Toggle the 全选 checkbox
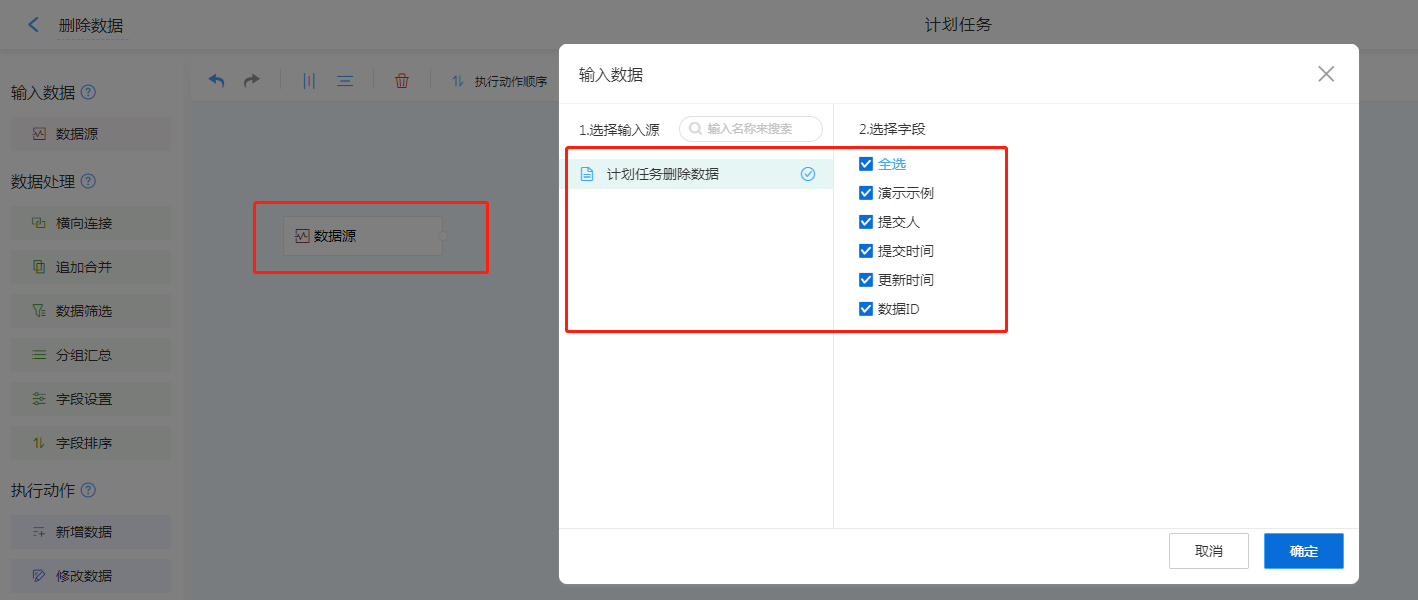Screen dimensions: 1418x600 [x=866, y=164]
